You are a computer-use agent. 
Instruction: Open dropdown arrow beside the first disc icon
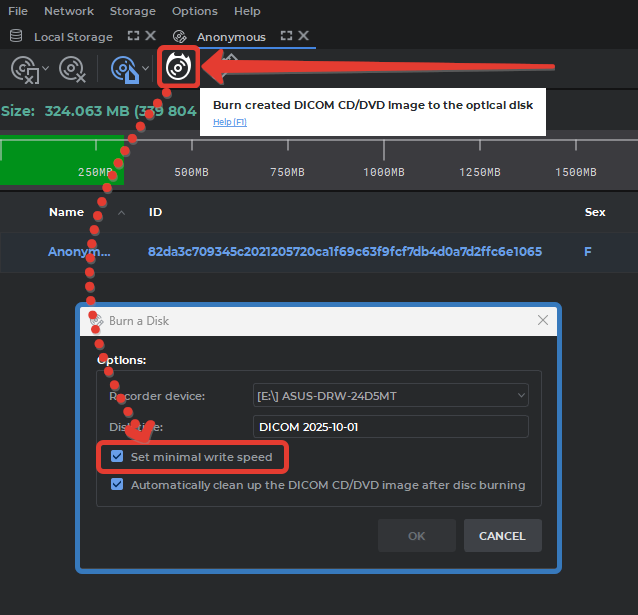(x=46, y=69)
